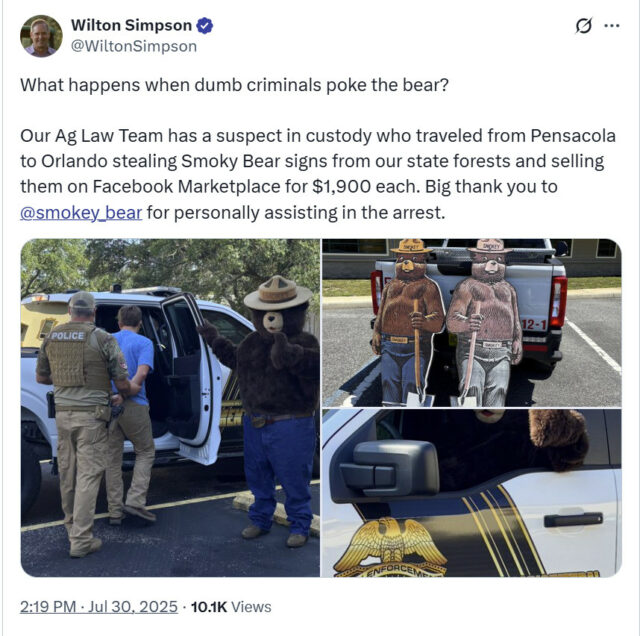Open the photo of Smoky Bear signs by truck
The height and width of the screenshot is (636, 640).
coord(471,322)
